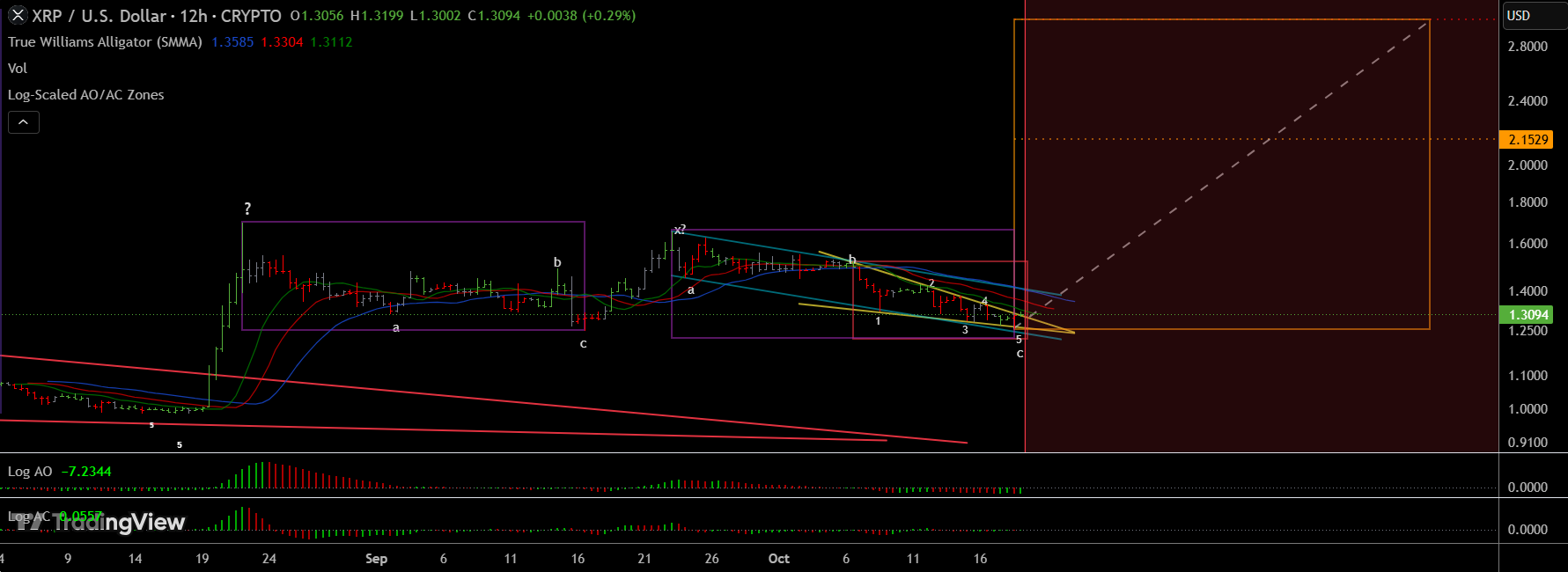Click the 26 date on time axis

pyautogui.click(x=712, y=559)
